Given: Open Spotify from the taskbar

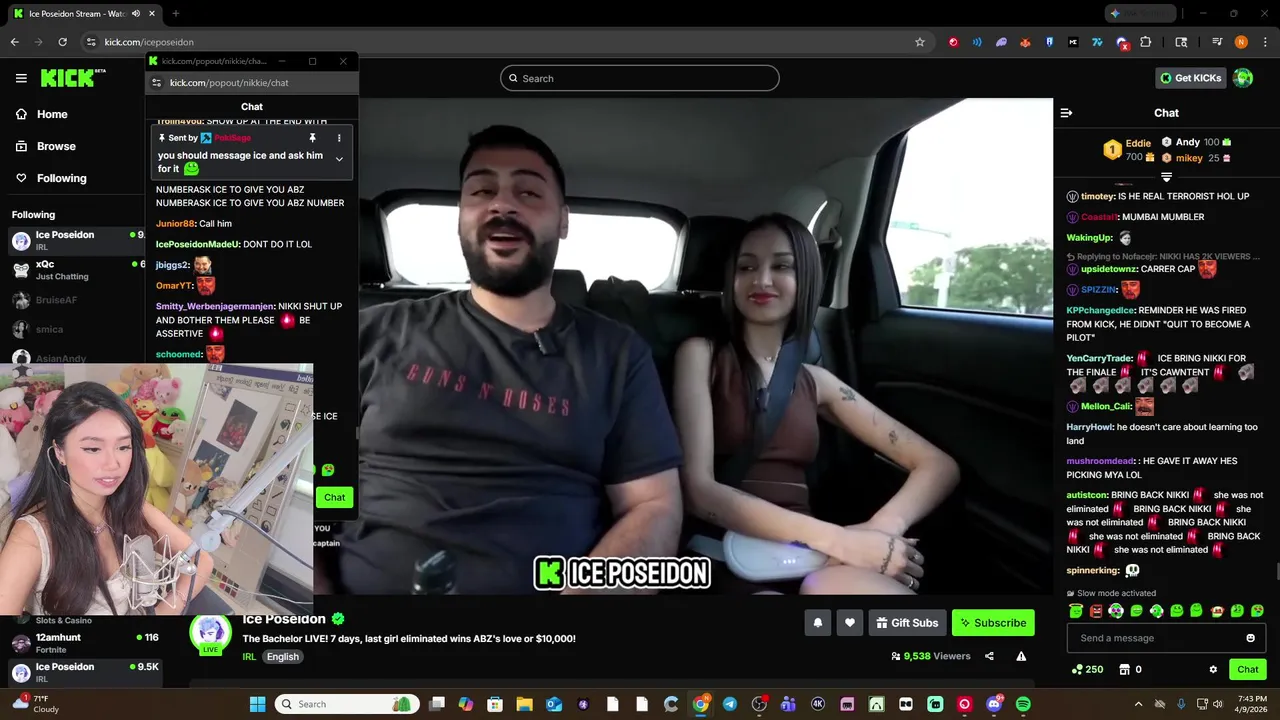Looking at the screenshot, I should (1023, 704).
